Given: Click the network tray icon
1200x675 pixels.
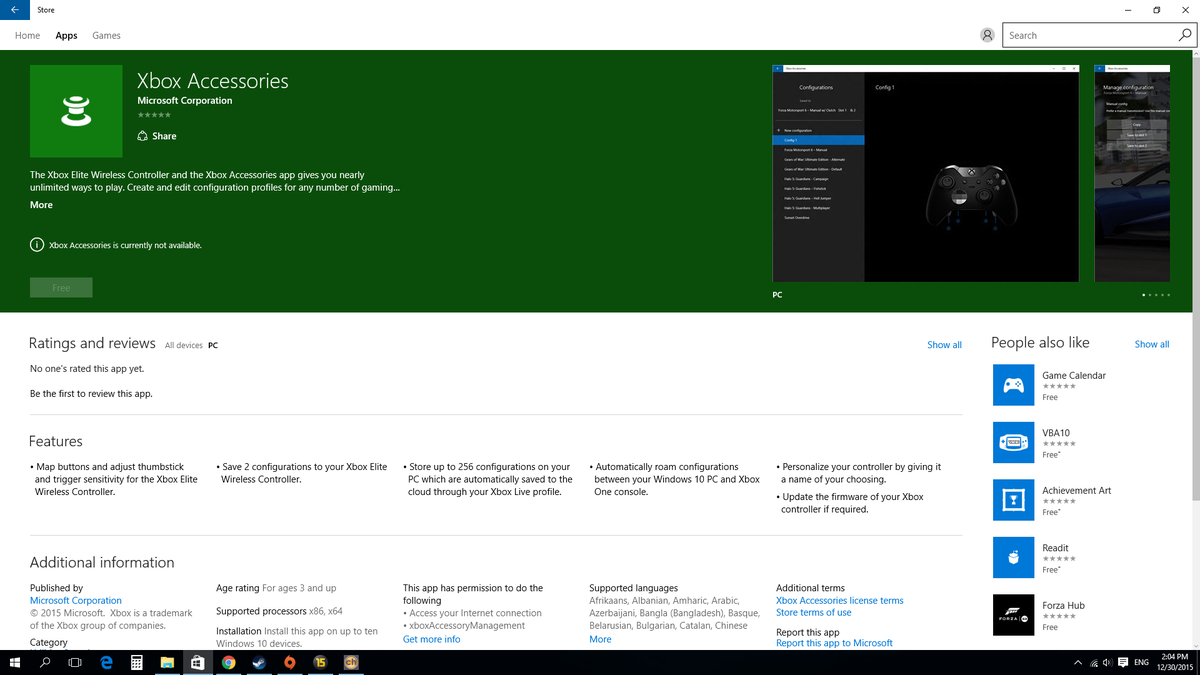Looking at the screenshot, I should 1093,662.
